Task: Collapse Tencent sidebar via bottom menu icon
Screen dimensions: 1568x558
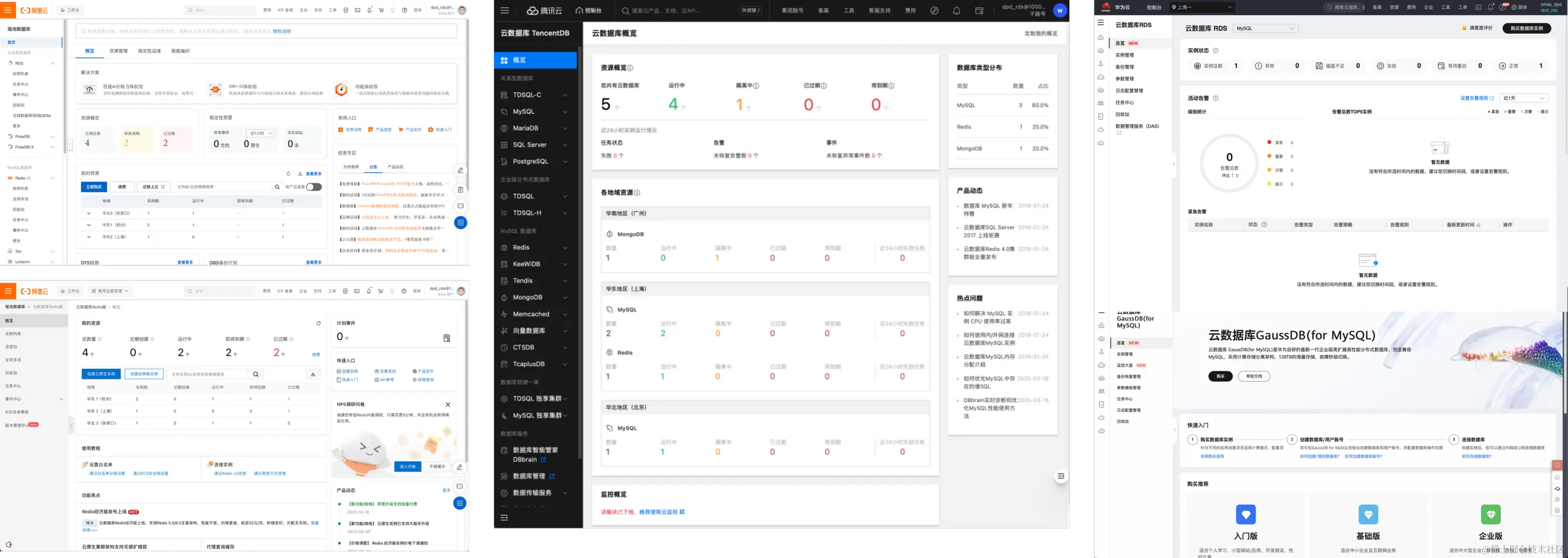Action: tap(504, 518)
